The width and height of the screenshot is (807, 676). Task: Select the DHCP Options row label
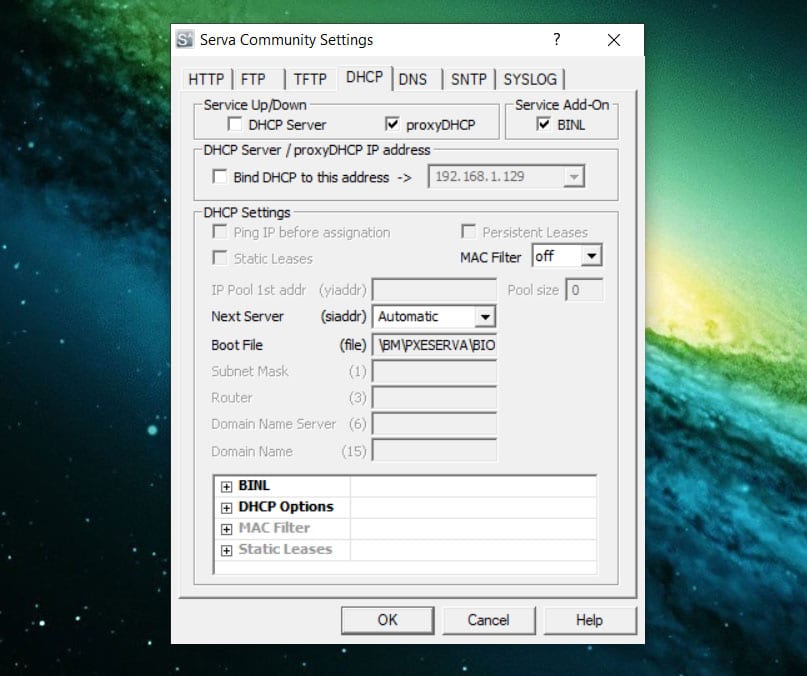click(286, 507)
